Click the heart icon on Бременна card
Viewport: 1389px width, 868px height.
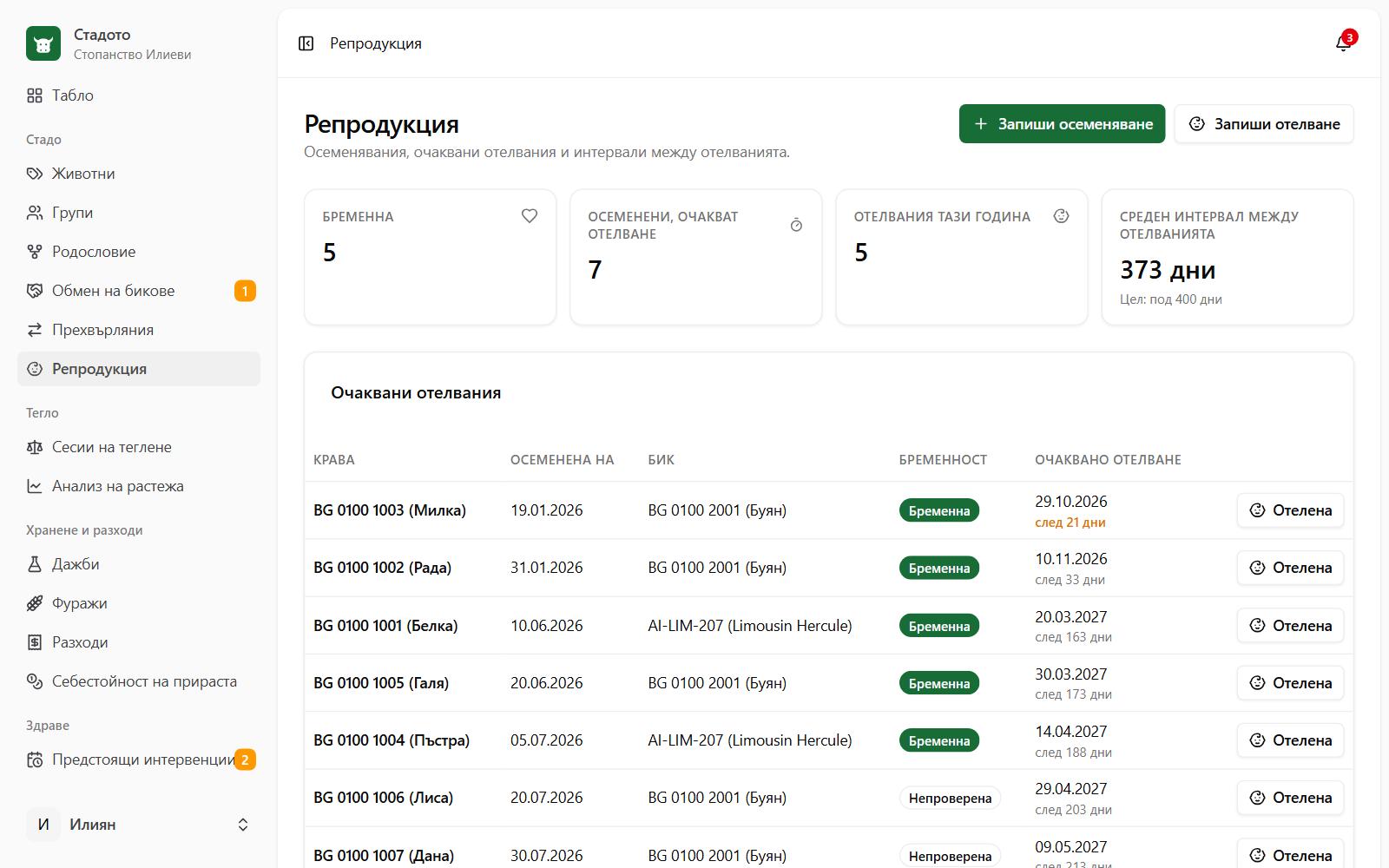[x=530, y=216]
